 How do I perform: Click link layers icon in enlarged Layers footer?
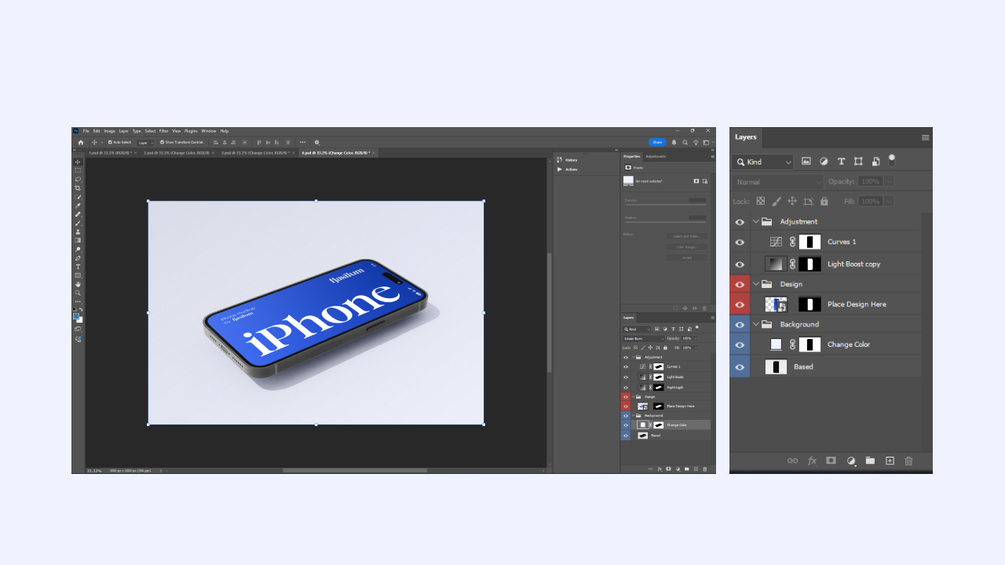point(793,461)
